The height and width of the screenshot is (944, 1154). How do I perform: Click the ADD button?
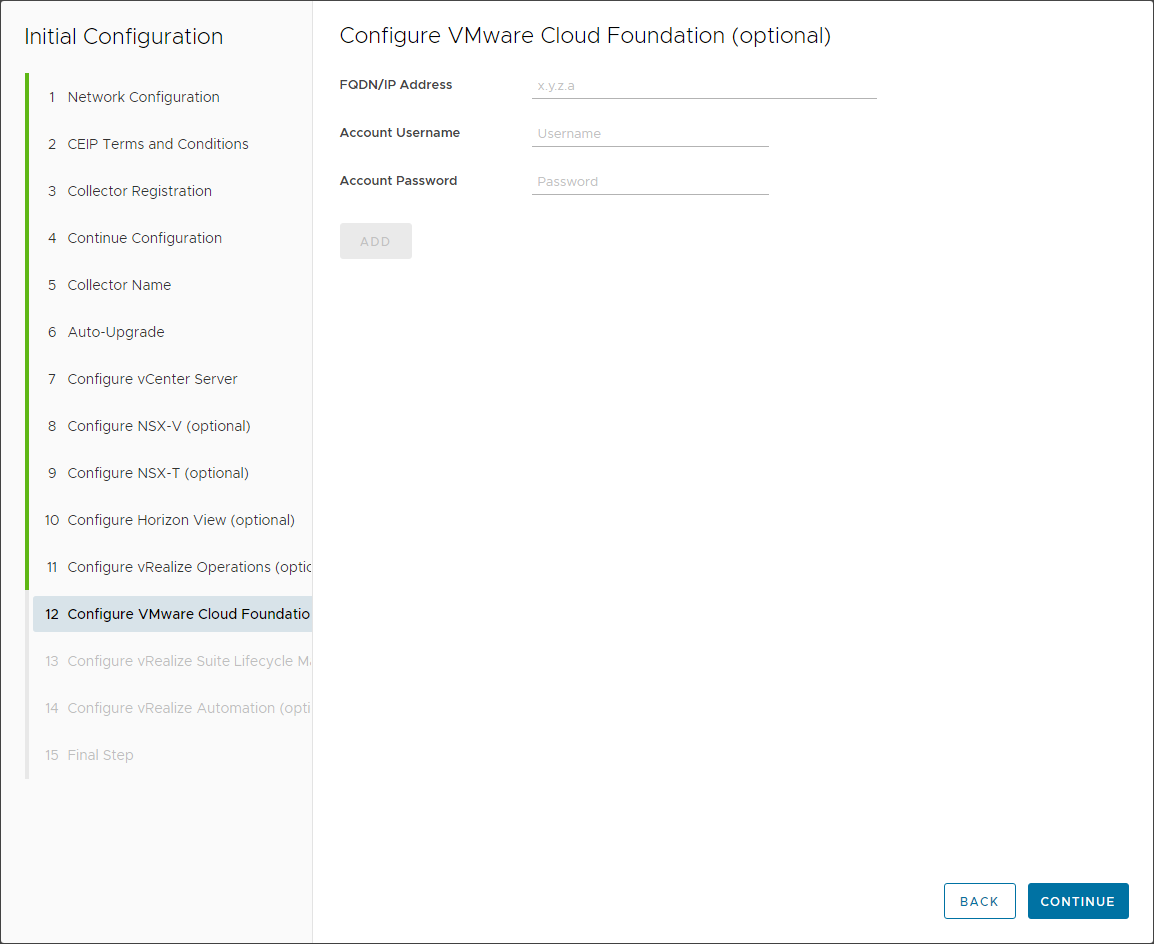(x=375, y=241)
